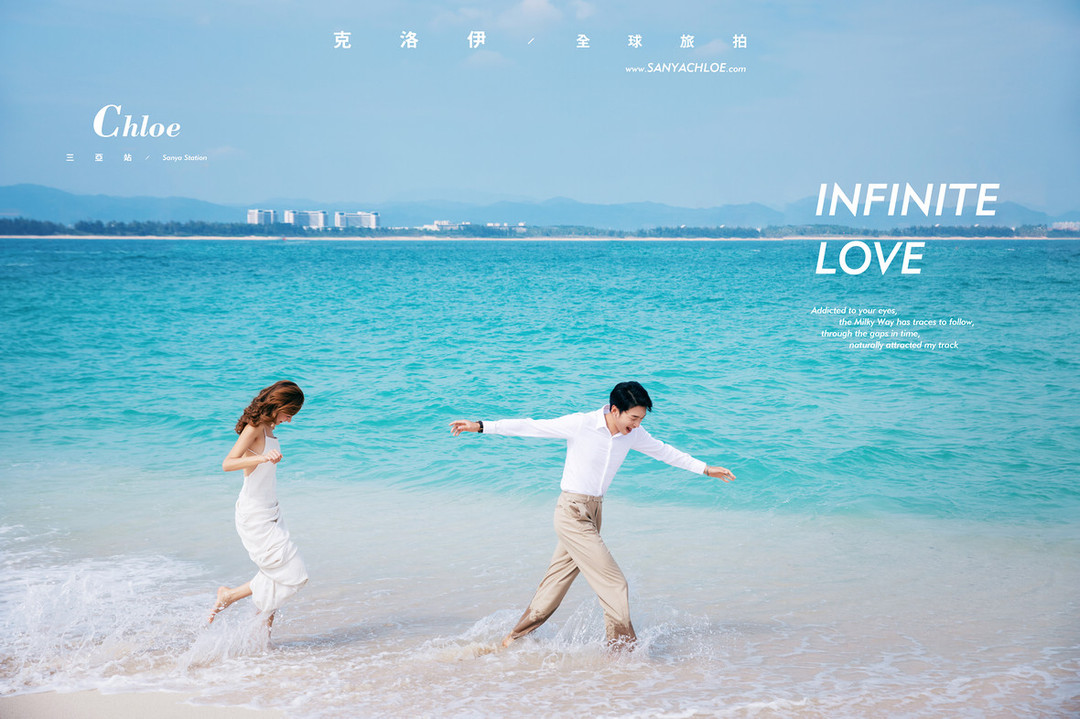Click the white buildings on the shoreline
This screenshot has height=719, width=1080.
[313, 218]
